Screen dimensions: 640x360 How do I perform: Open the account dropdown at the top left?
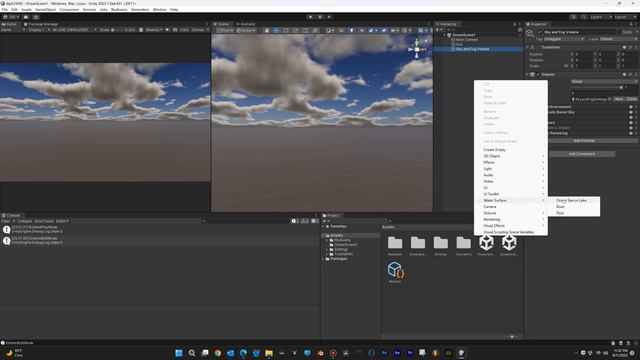pyautogui.click(x=11, y=17)
